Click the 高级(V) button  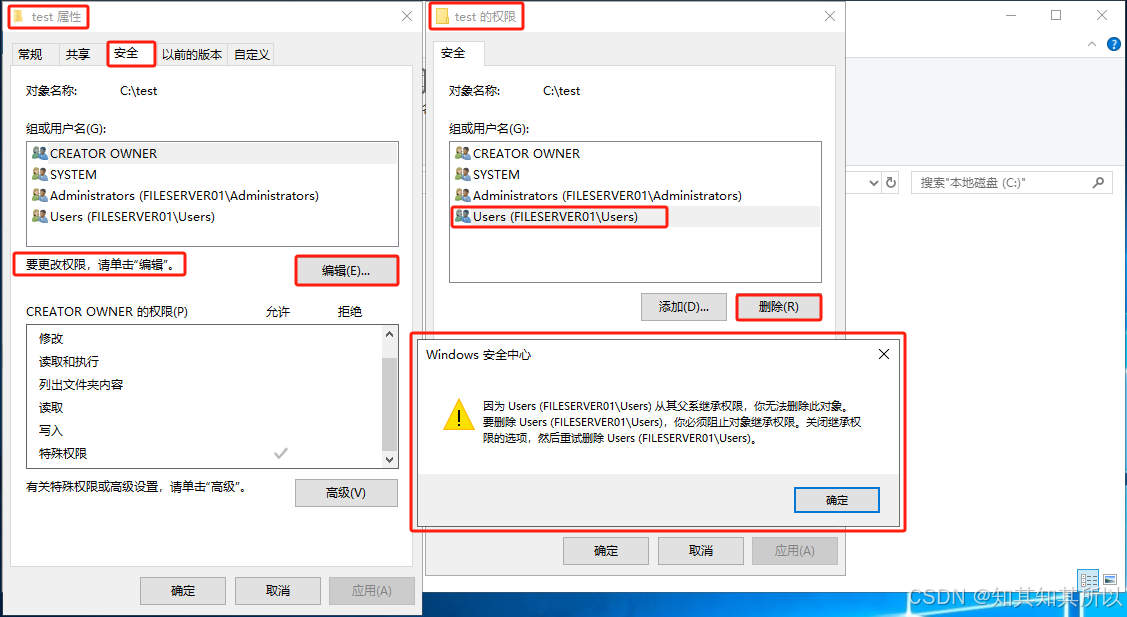click(346, 493)
